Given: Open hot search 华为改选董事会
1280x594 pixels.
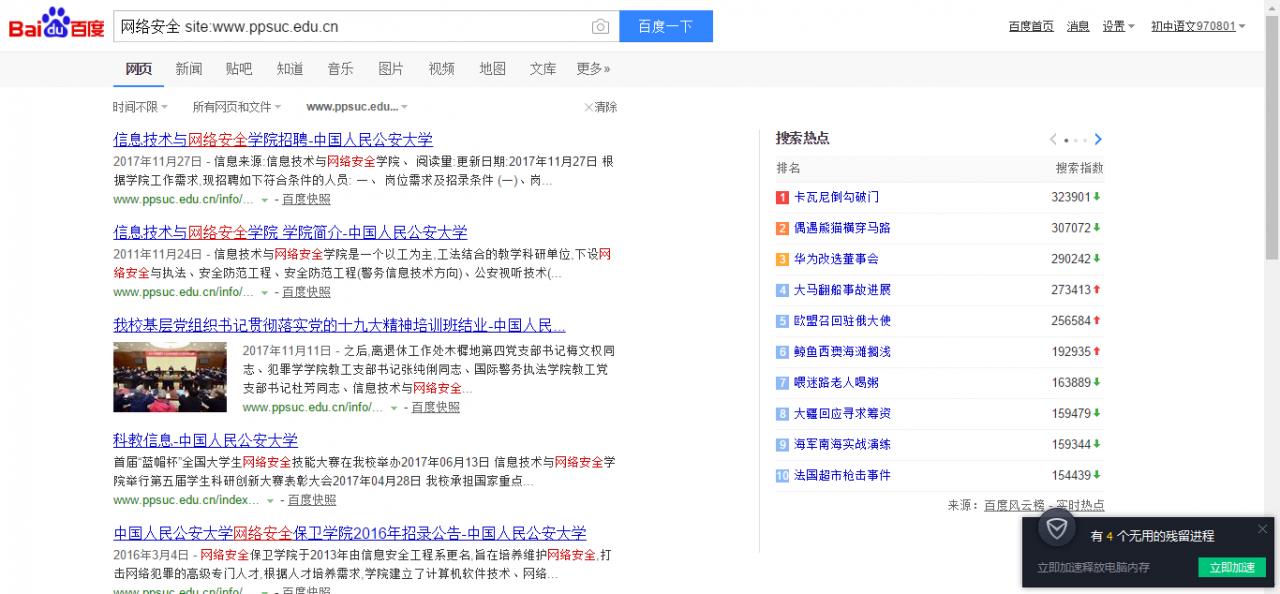Looking at the screenshot, I should (836, 259).
